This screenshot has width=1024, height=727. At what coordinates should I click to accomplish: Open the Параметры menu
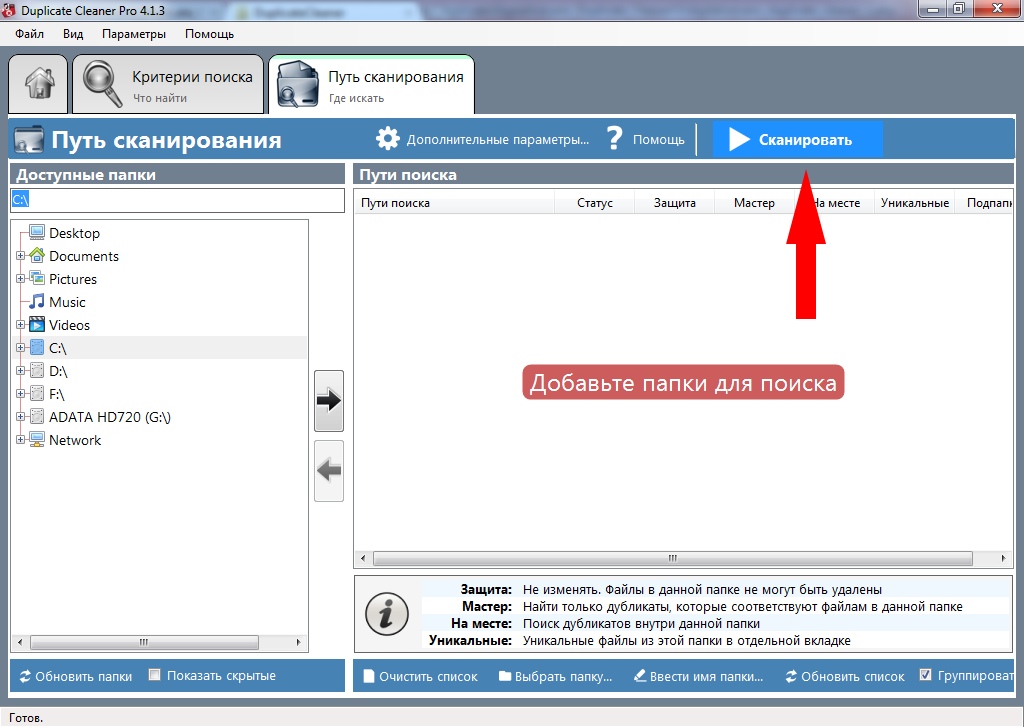[134, 33]
